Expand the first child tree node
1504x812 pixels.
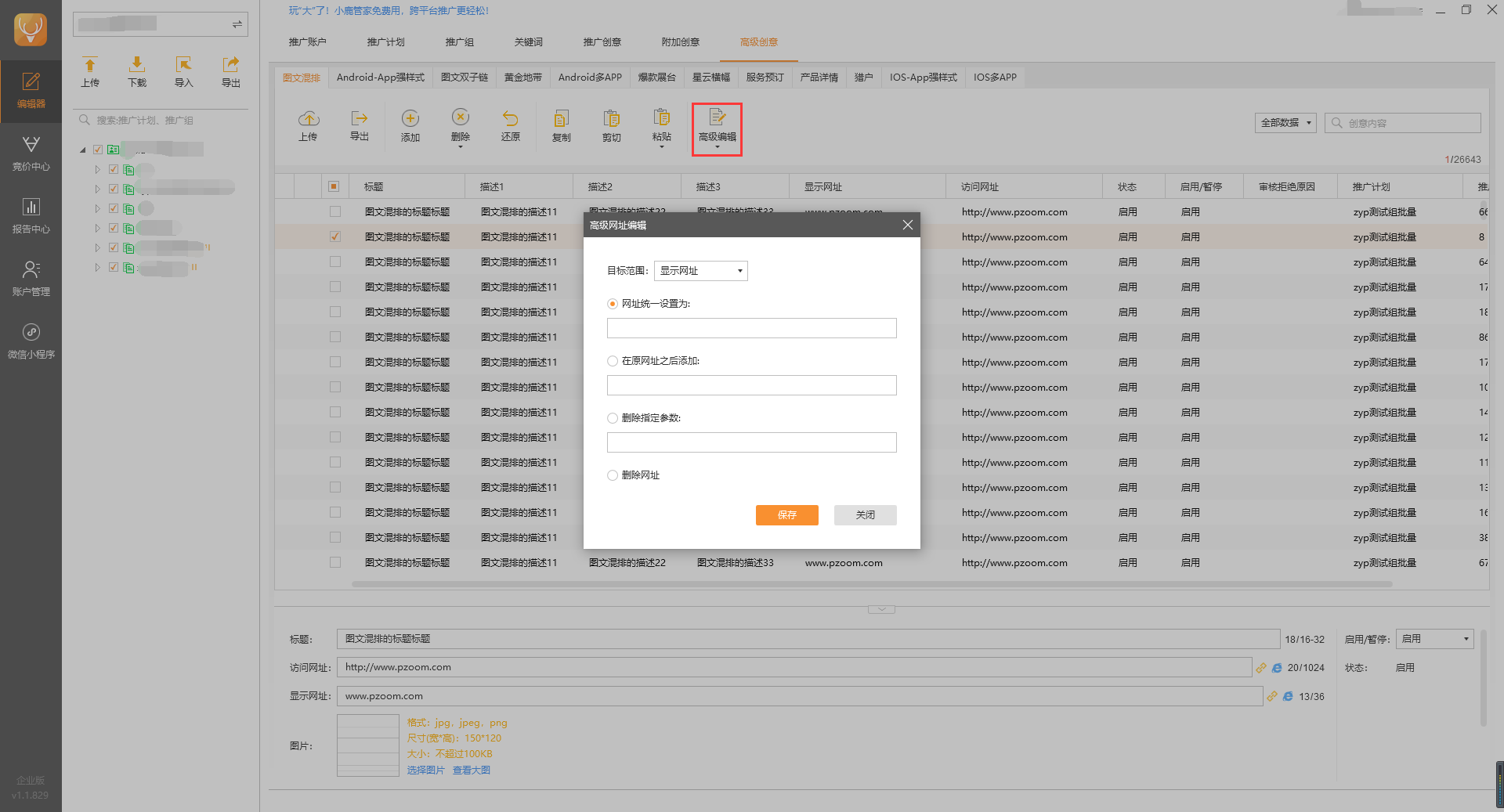[x=97, y=169]
